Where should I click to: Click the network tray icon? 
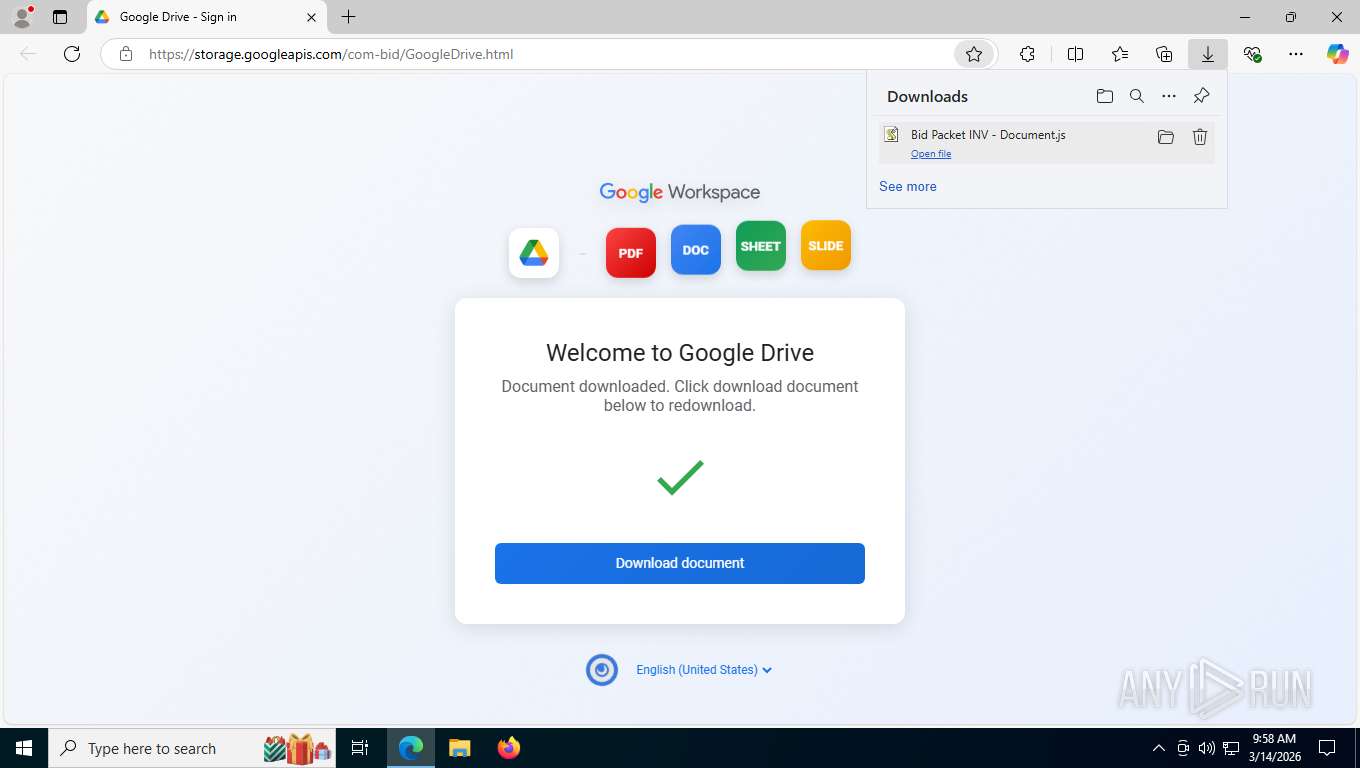click(1231, 748)
